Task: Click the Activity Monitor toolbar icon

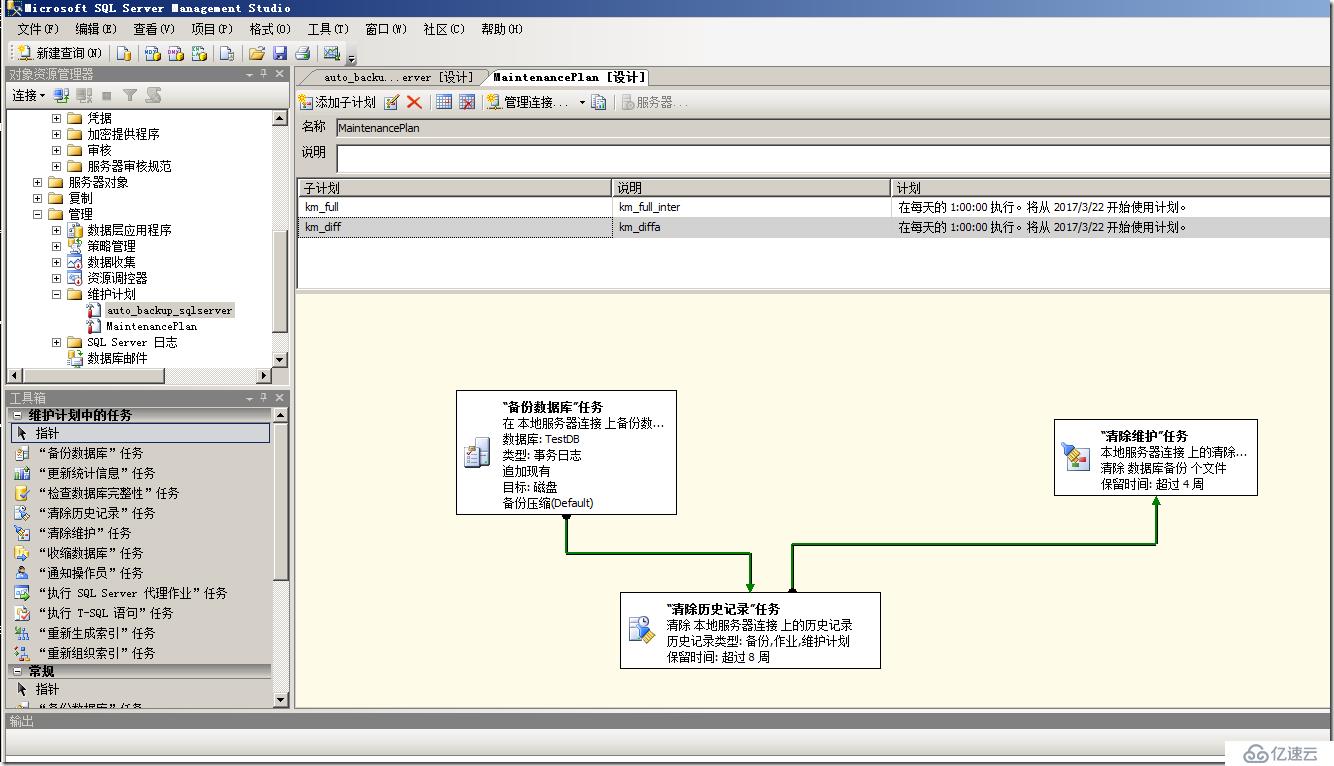Action: (x=332, y=53)
